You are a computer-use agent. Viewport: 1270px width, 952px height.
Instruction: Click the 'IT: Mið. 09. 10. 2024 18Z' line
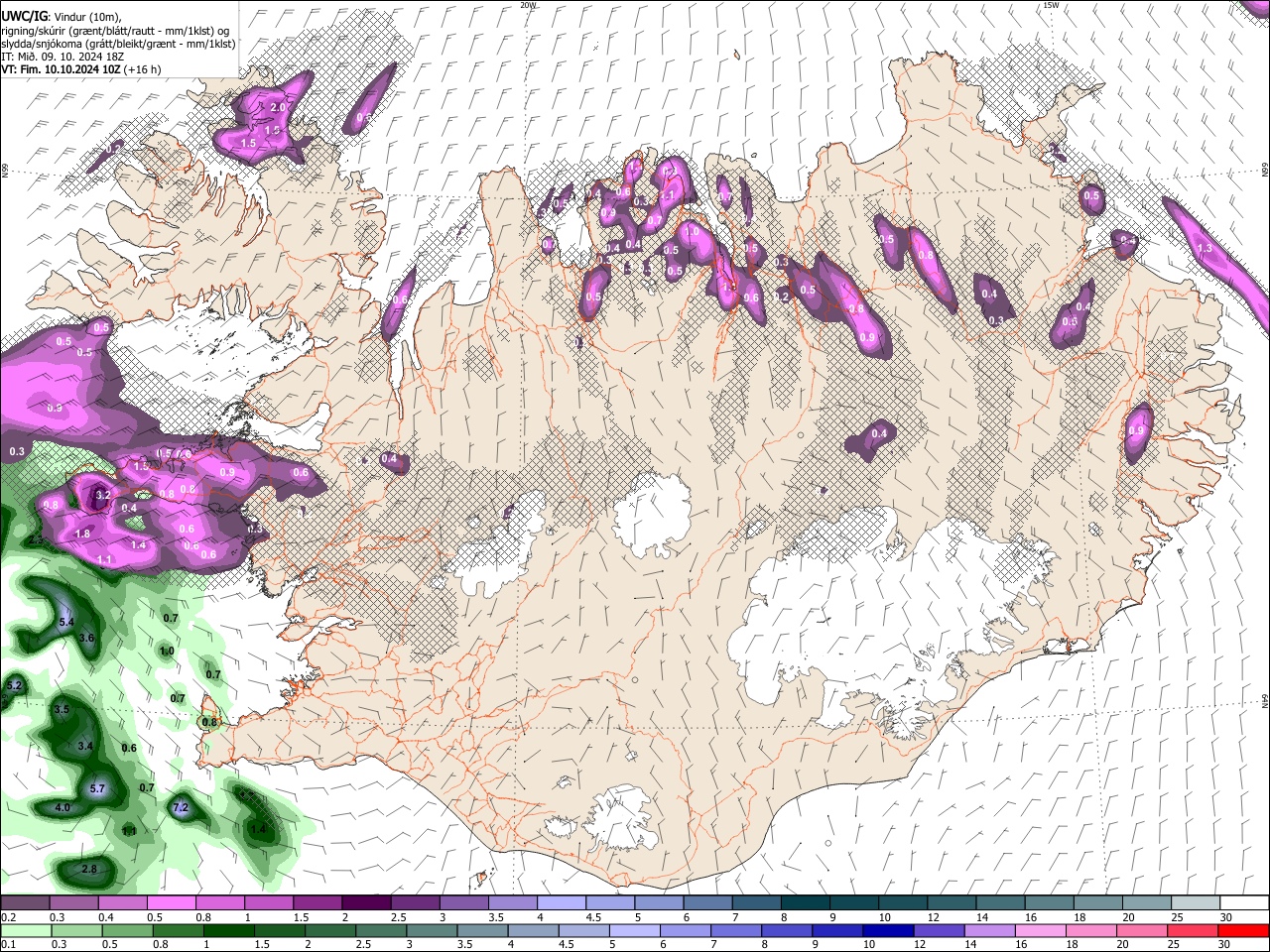(x=63, y=57)
